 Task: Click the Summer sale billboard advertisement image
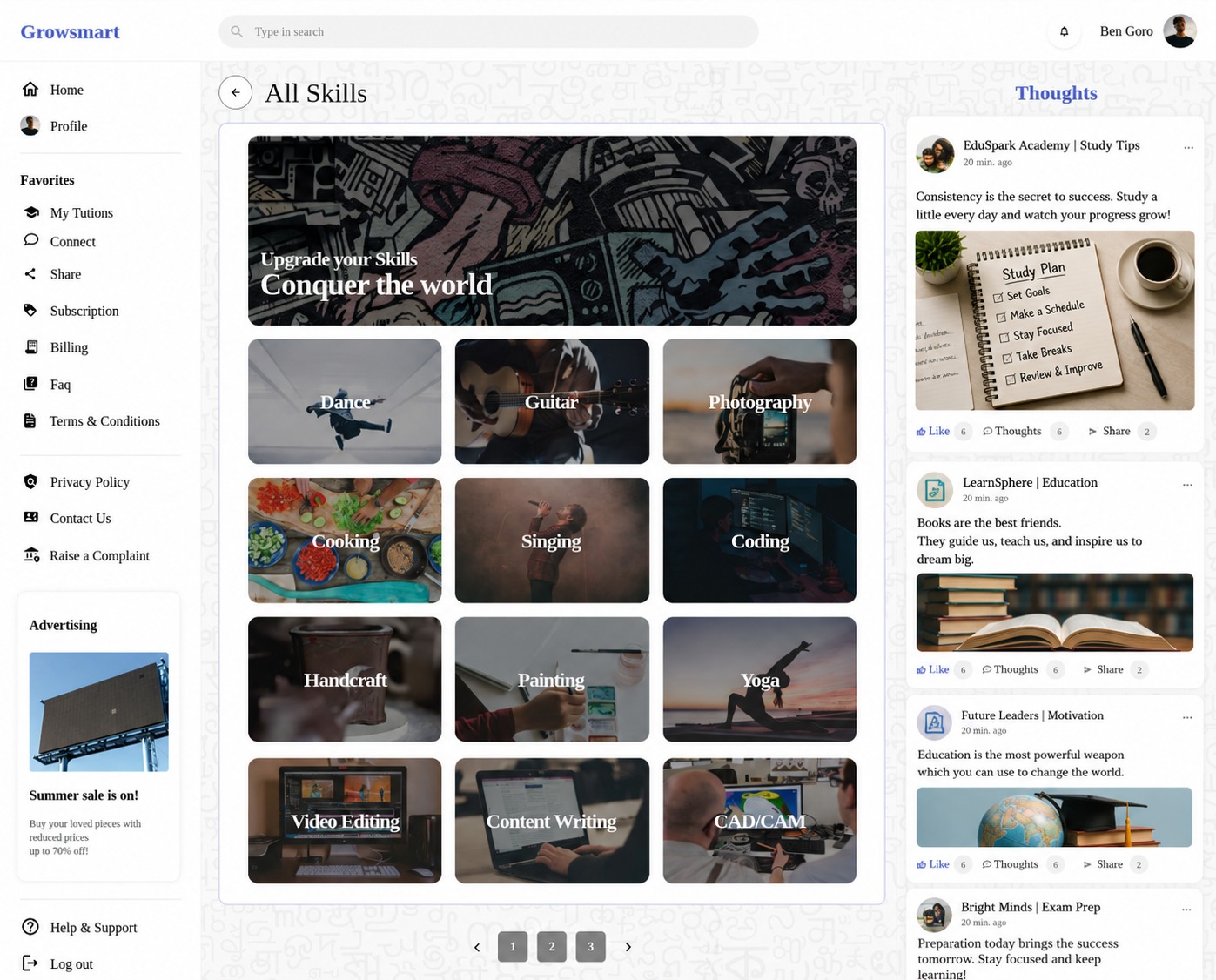[99, 712]
